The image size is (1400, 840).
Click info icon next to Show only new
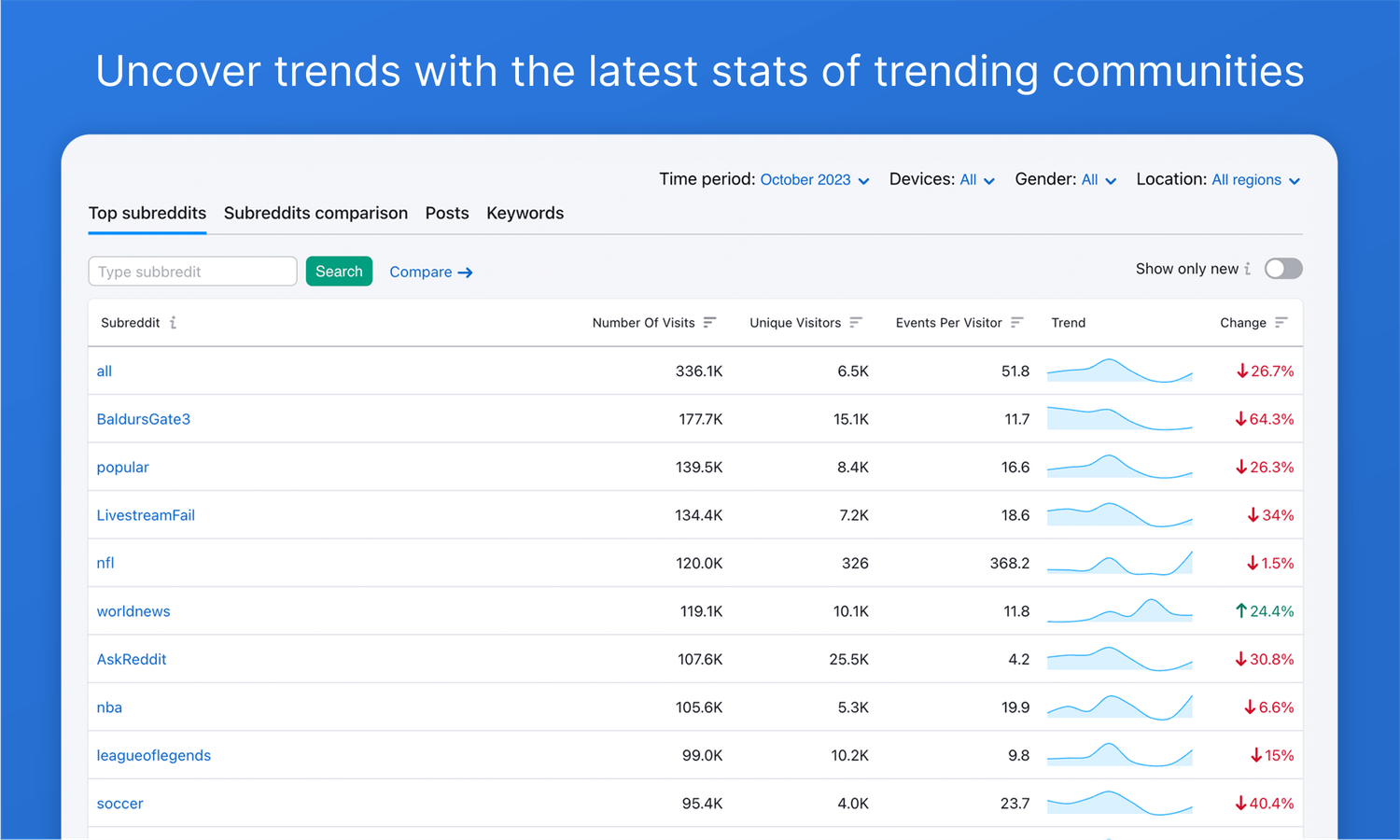click(1248, 269)
